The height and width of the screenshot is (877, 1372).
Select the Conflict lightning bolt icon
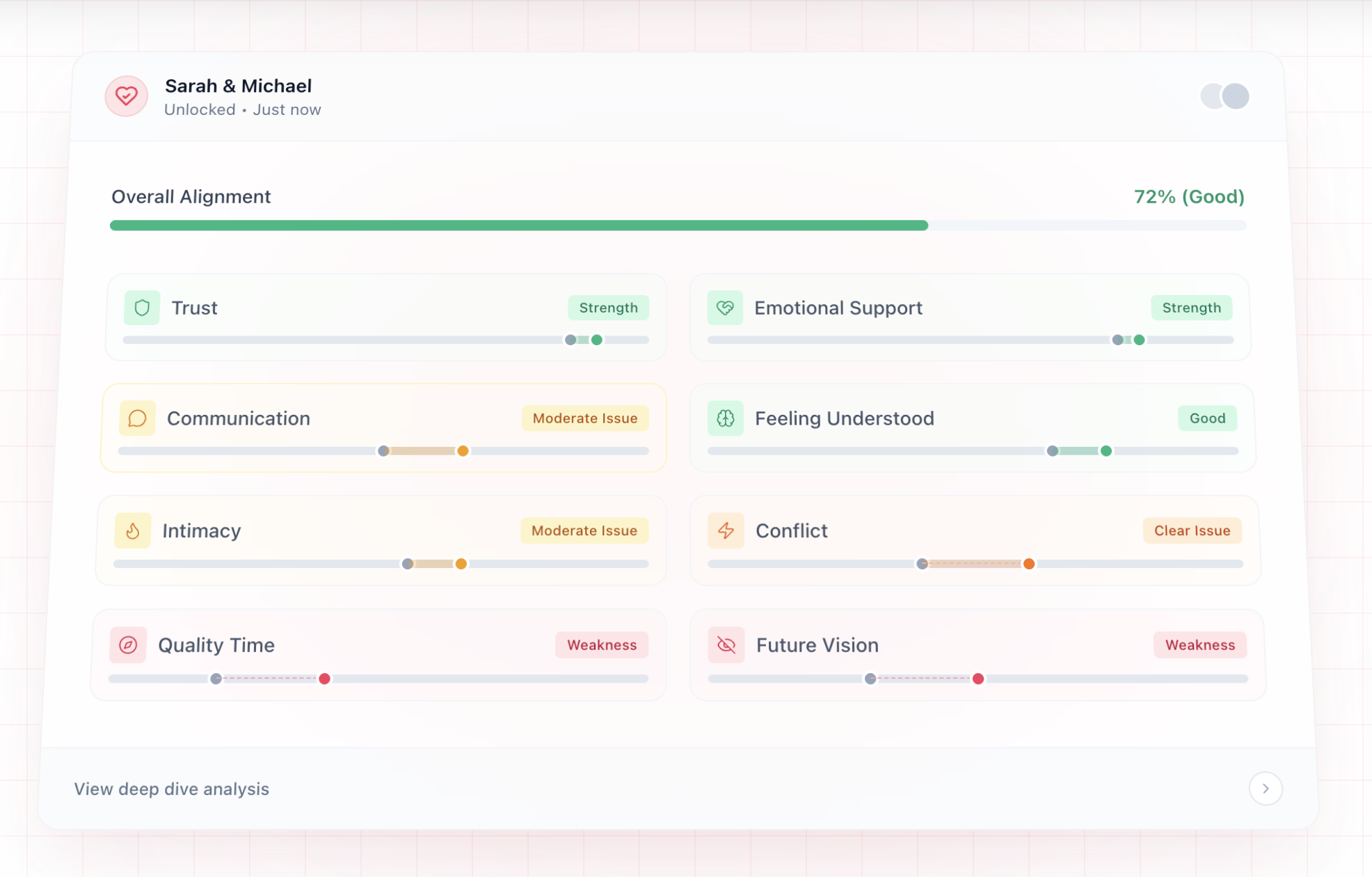click(726, 530)
